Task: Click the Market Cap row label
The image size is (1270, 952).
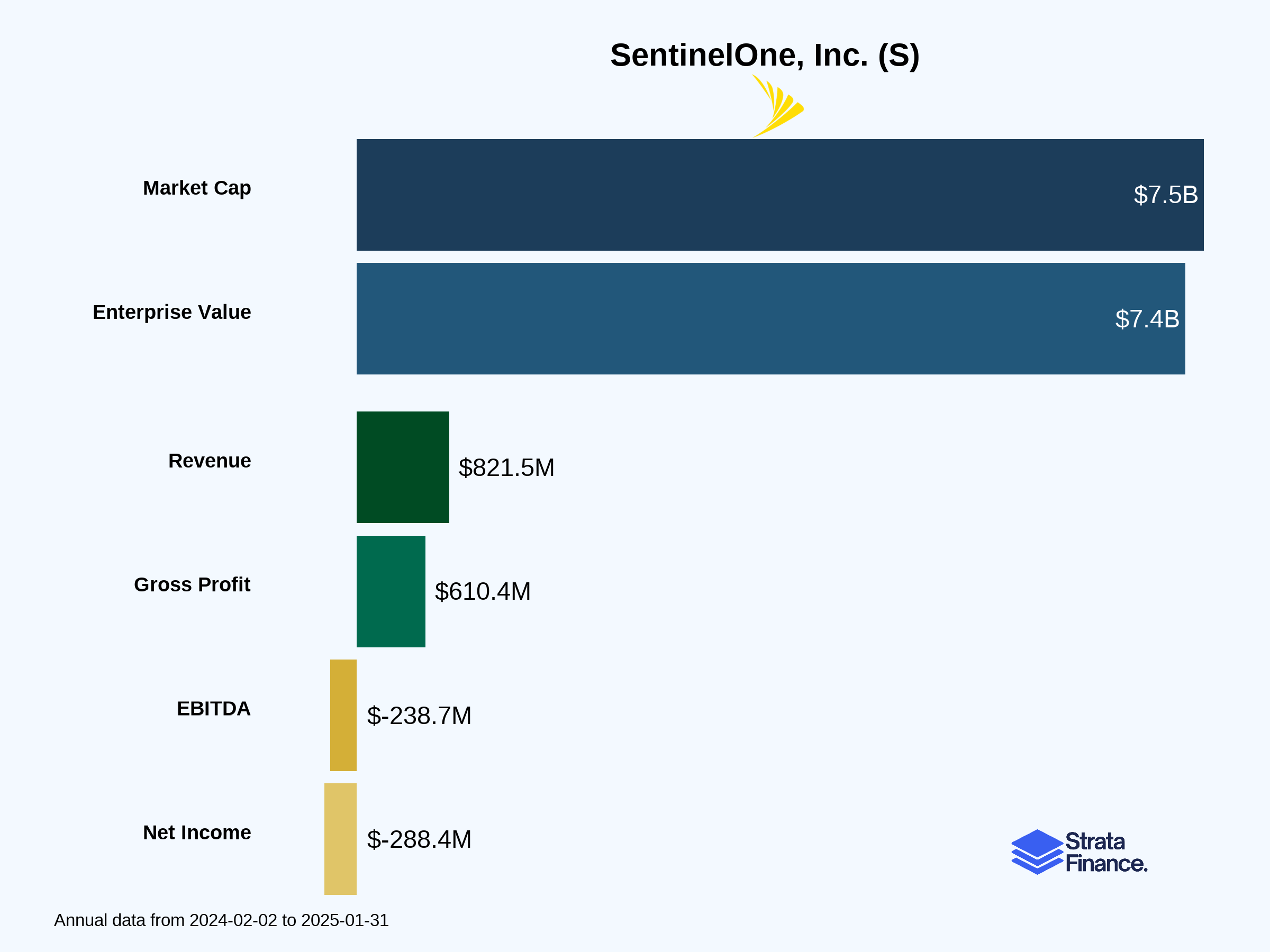Action: pos(197,188)
